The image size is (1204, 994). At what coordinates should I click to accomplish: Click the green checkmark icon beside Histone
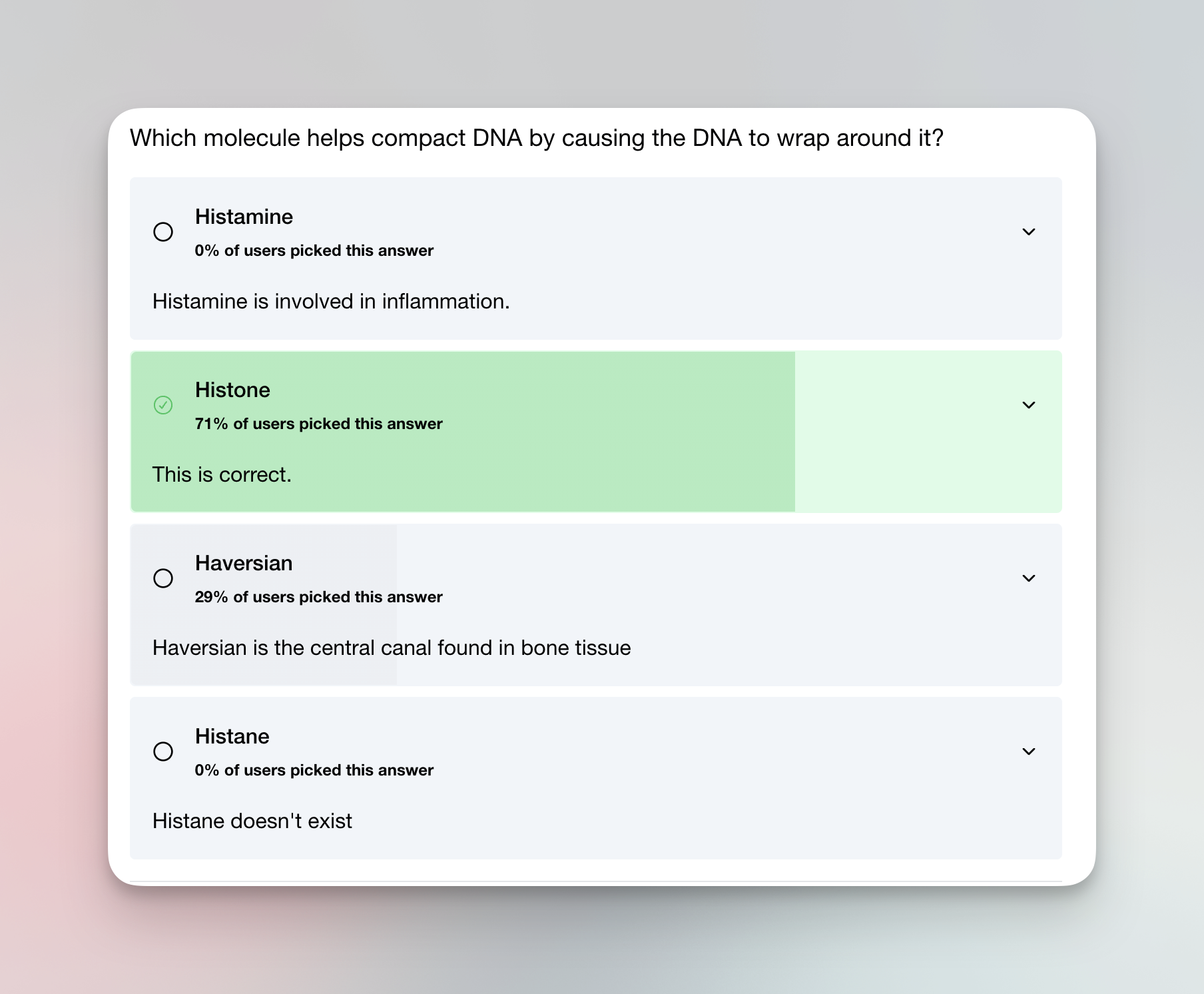click(163, 405)
